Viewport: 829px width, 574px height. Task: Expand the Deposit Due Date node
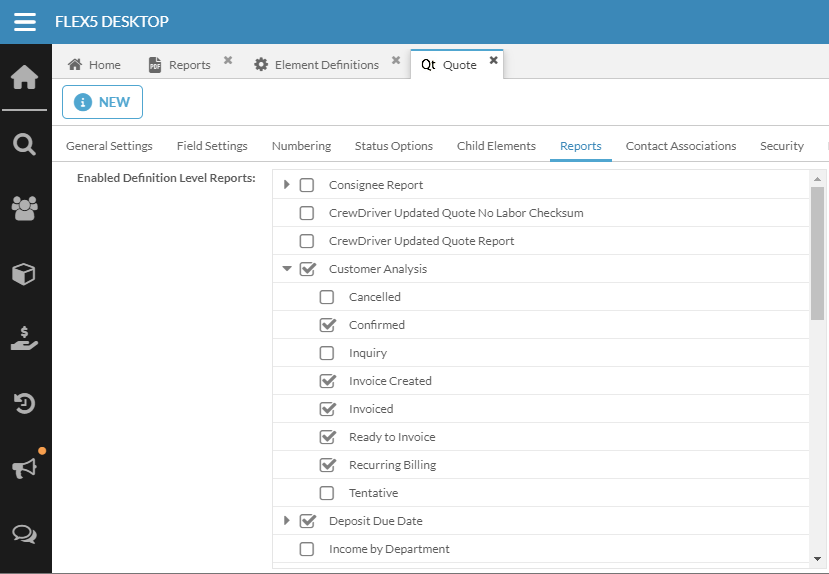tap(287, 521)
